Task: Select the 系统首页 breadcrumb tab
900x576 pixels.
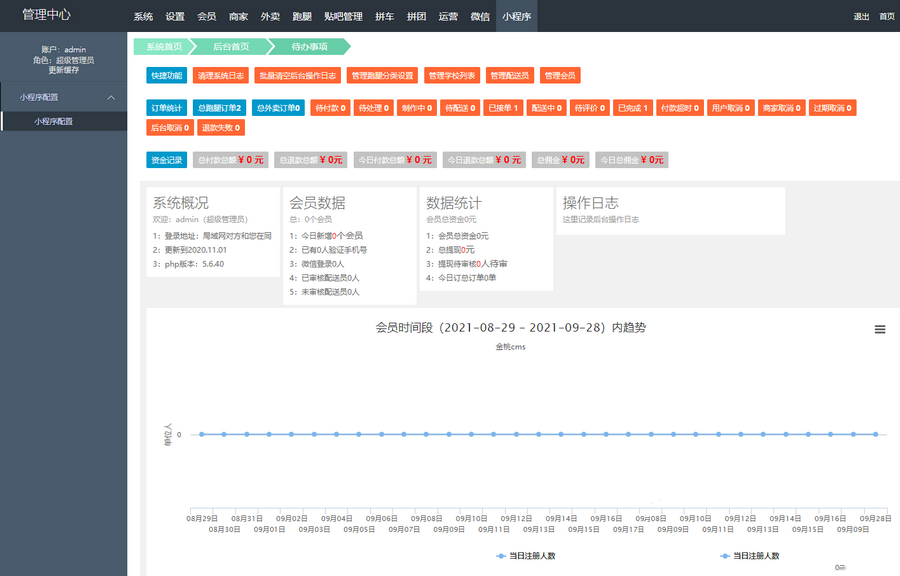Action: coord(164,46)
